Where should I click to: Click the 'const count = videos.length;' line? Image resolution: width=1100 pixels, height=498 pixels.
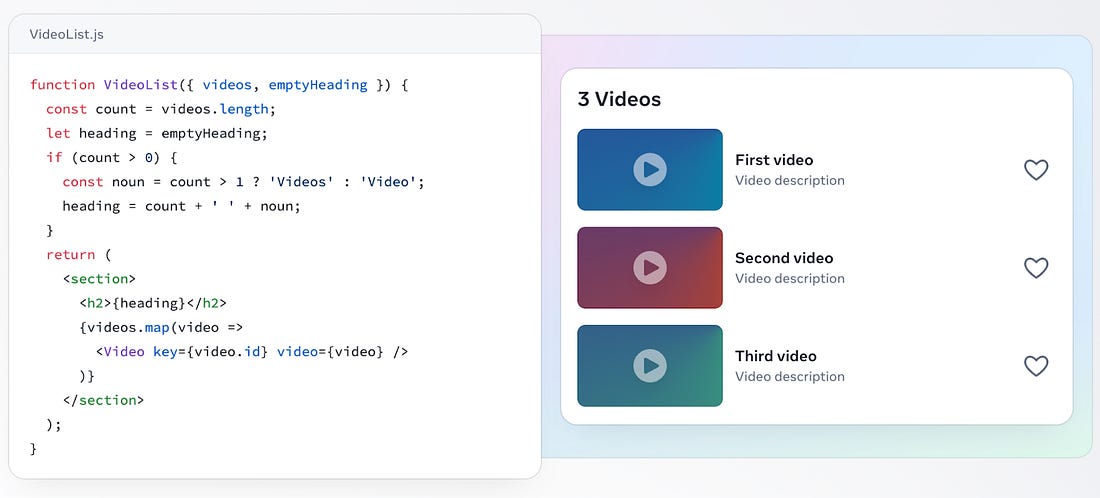pos(161,109)
